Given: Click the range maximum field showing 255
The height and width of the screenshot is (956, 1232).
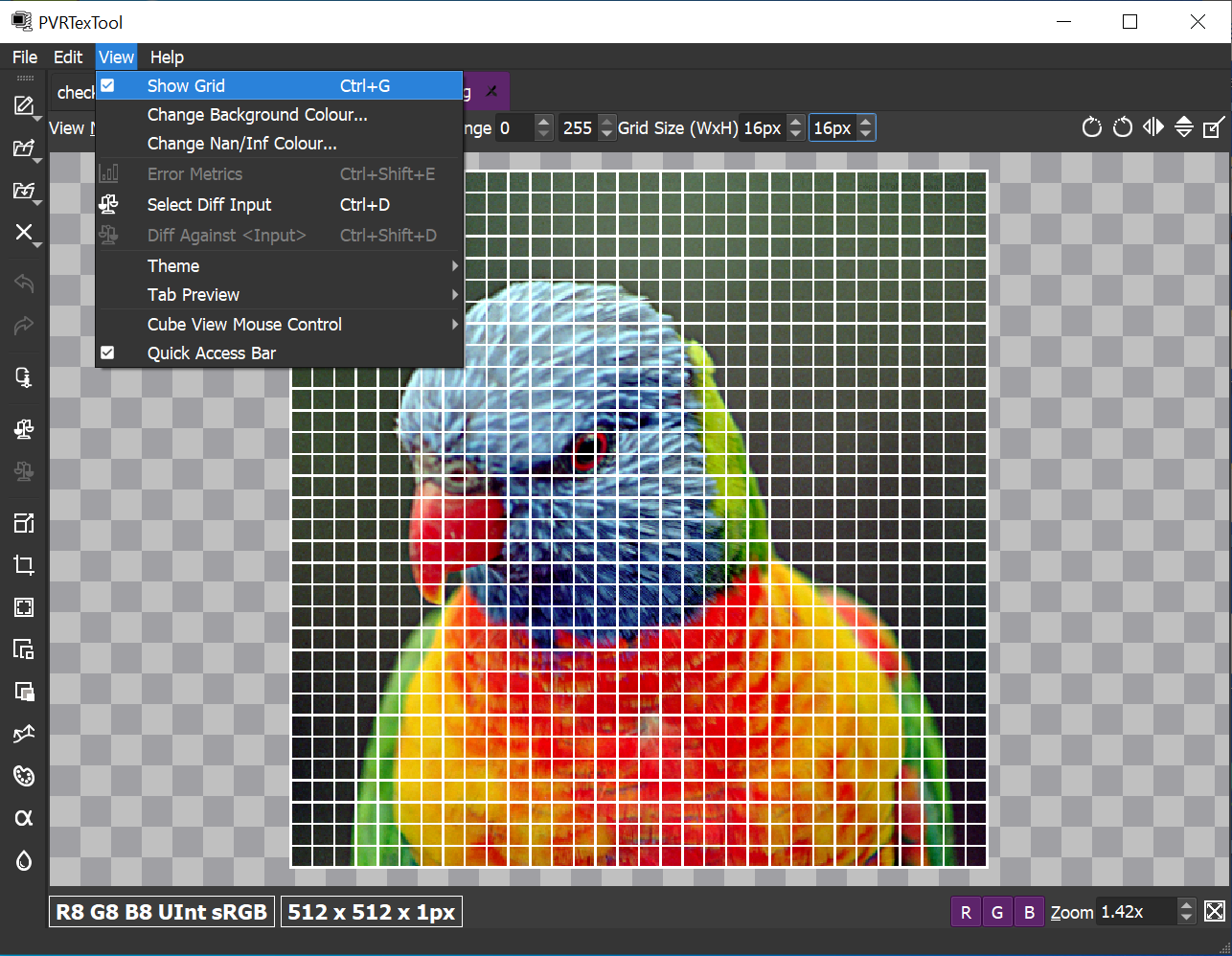Looking at the screenshot, I should pos(578,127).
